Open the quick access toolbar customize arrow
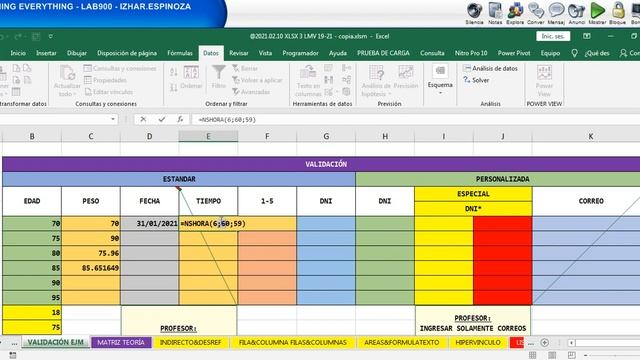This screenshot has height=360, width=640. (x=51, y=36)
